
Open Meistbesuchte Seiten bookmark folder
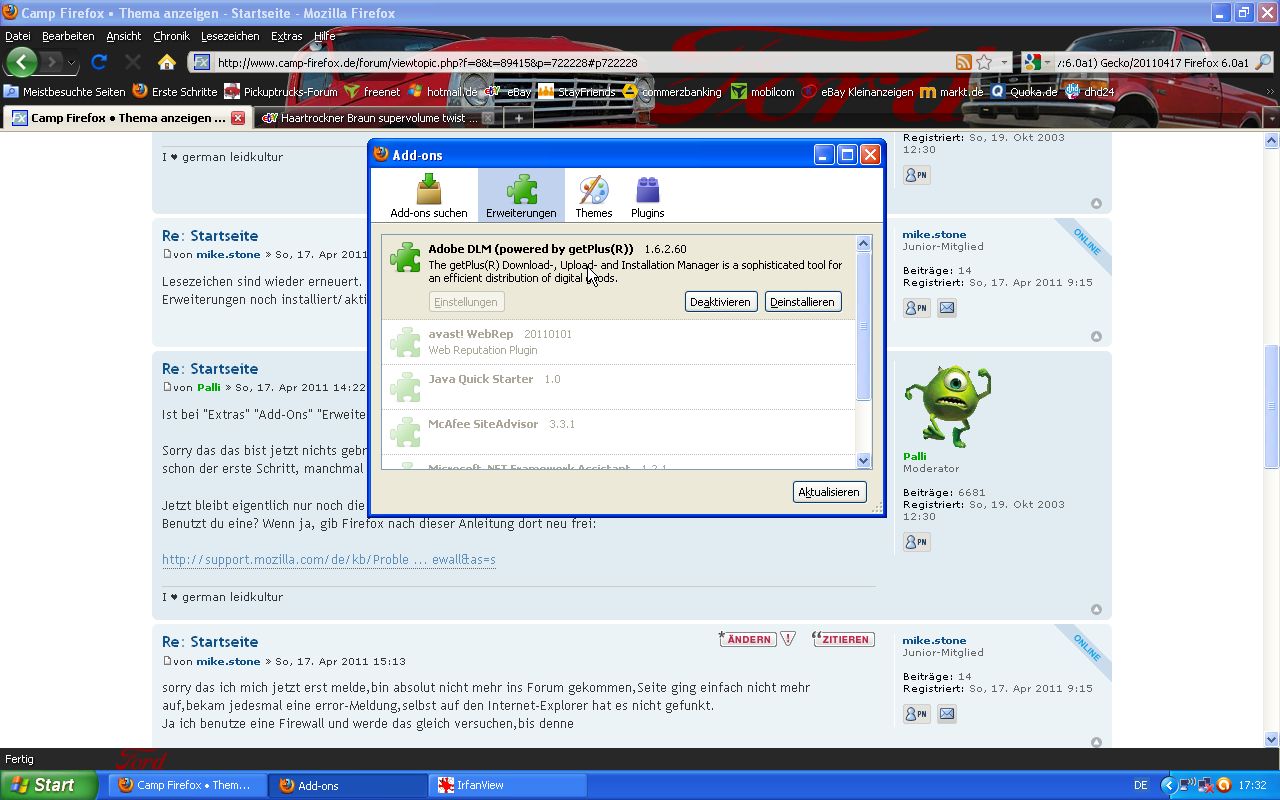(x=65, y=91)
